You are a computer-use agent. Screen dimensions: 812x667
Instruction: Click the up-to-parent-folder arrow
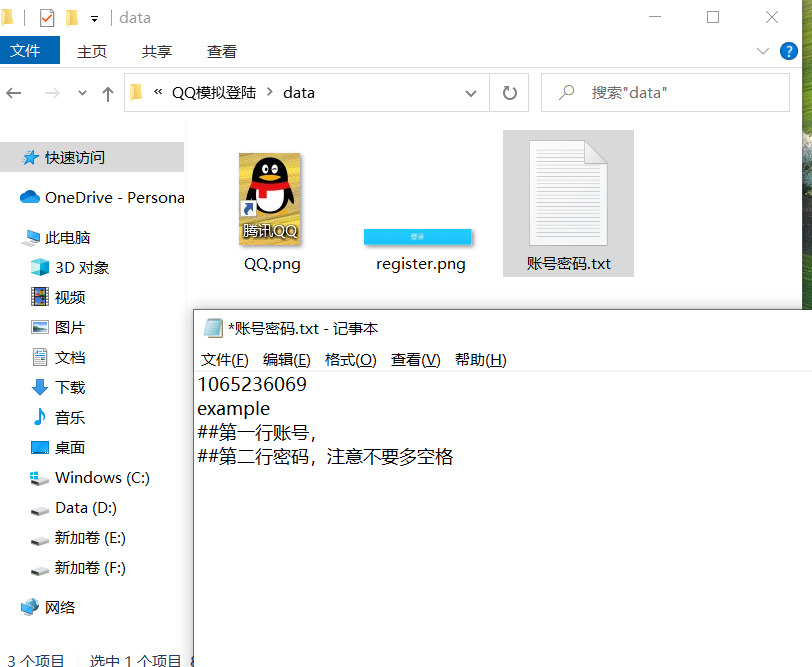coord(108,92)
